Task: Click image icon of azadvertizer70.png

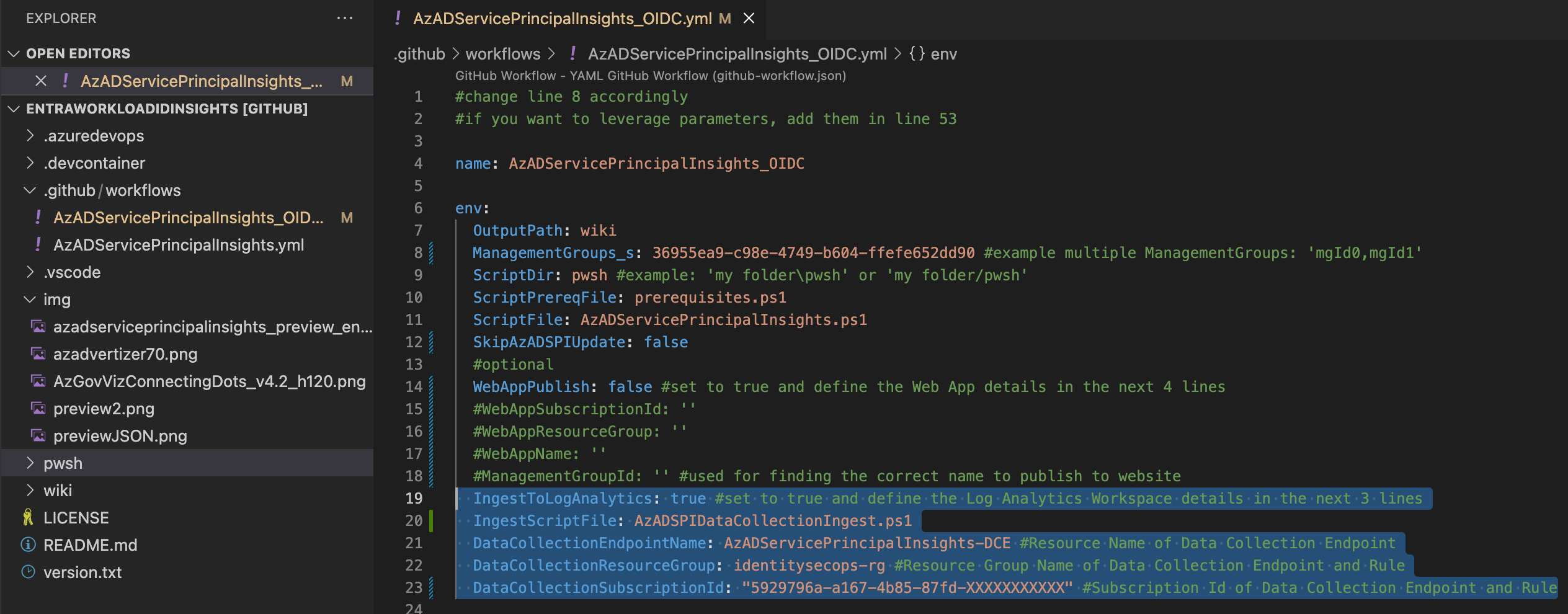Action: pyautogui.click(x=38, y=354)
